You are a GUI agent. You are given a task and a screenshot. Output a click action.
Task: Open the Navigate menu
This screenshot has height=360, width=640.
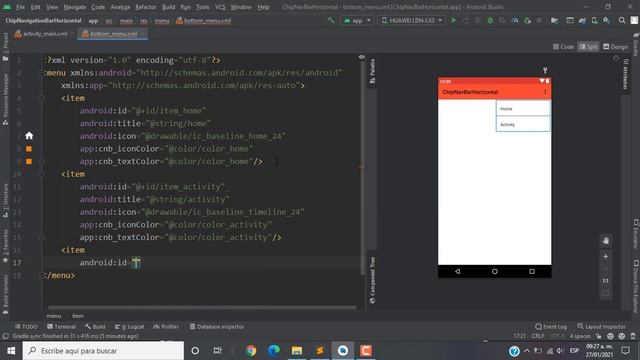click(x=75, y=7)
